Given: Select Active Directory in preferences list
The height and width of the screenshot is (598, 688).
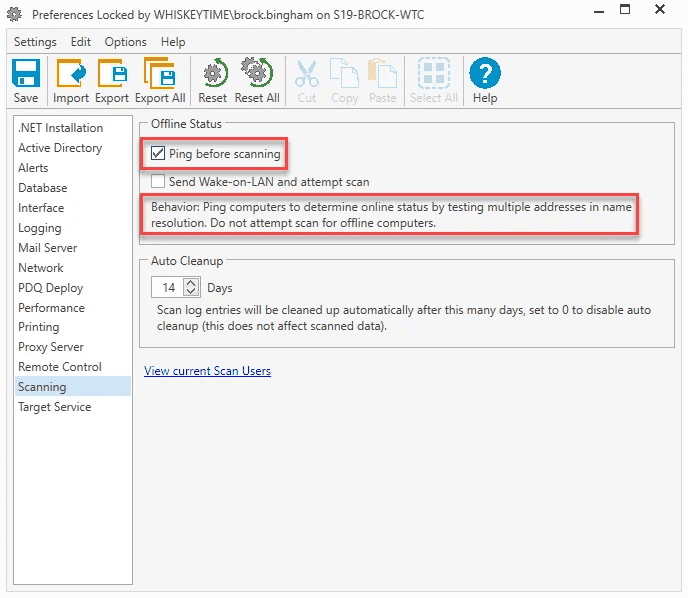Looking at the screenshot, I should pos(60,148).
